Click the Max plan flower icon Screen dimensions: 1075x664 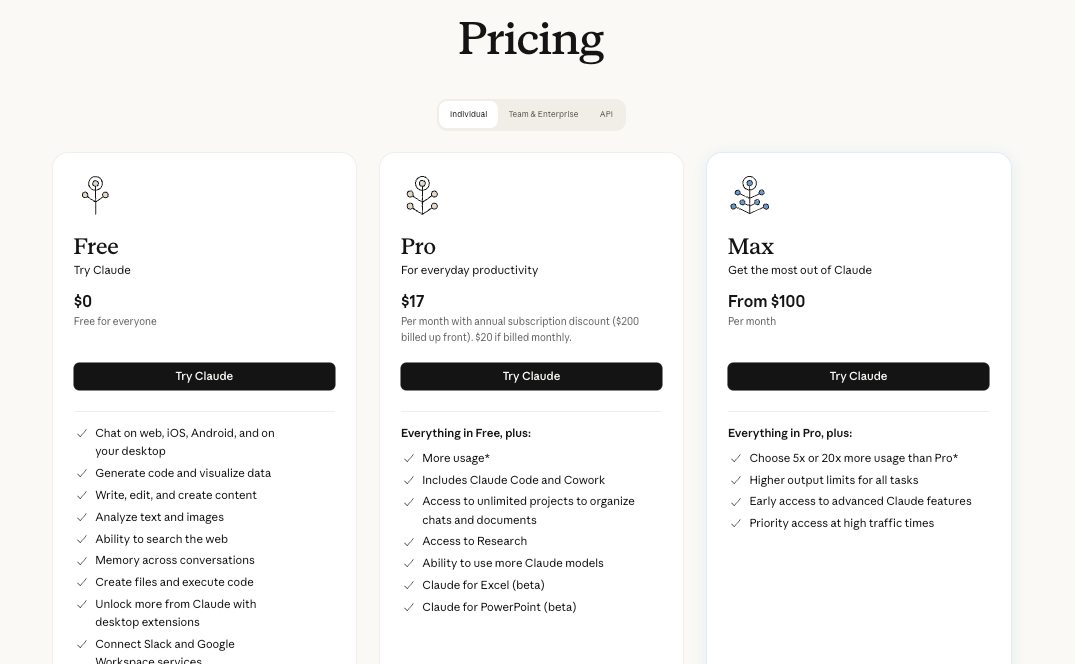[x=749, y=195]
